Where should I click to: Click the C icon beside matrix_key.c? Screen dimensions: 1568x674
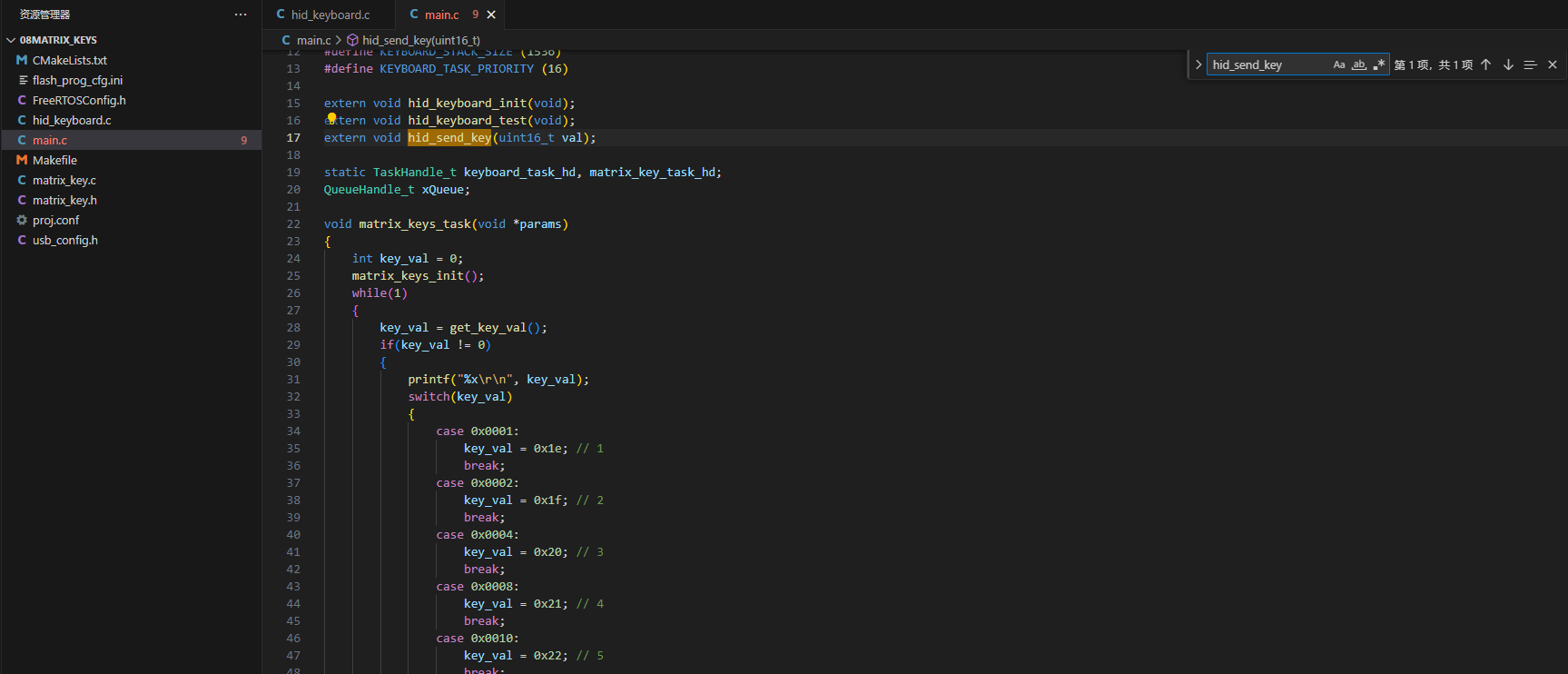[x=22, y=180]
